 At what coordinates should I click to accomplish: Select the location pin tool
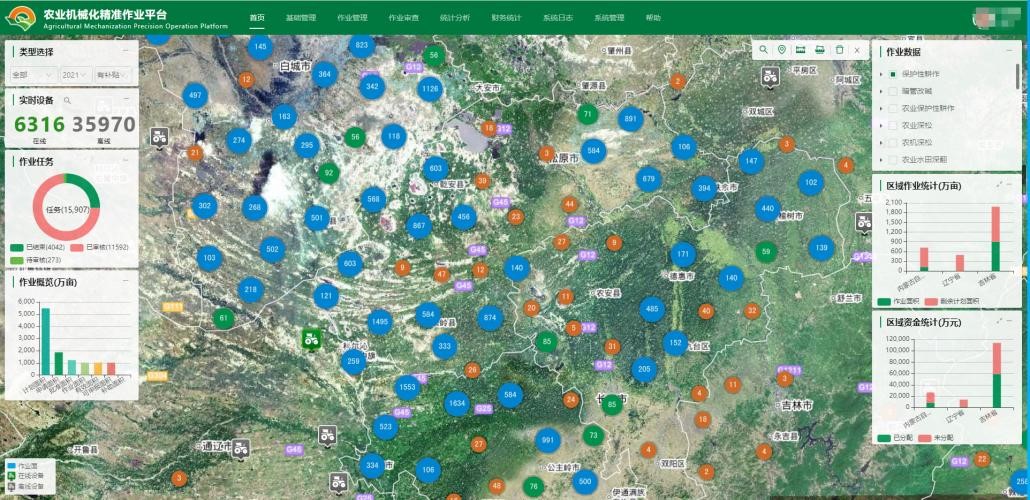782,50
